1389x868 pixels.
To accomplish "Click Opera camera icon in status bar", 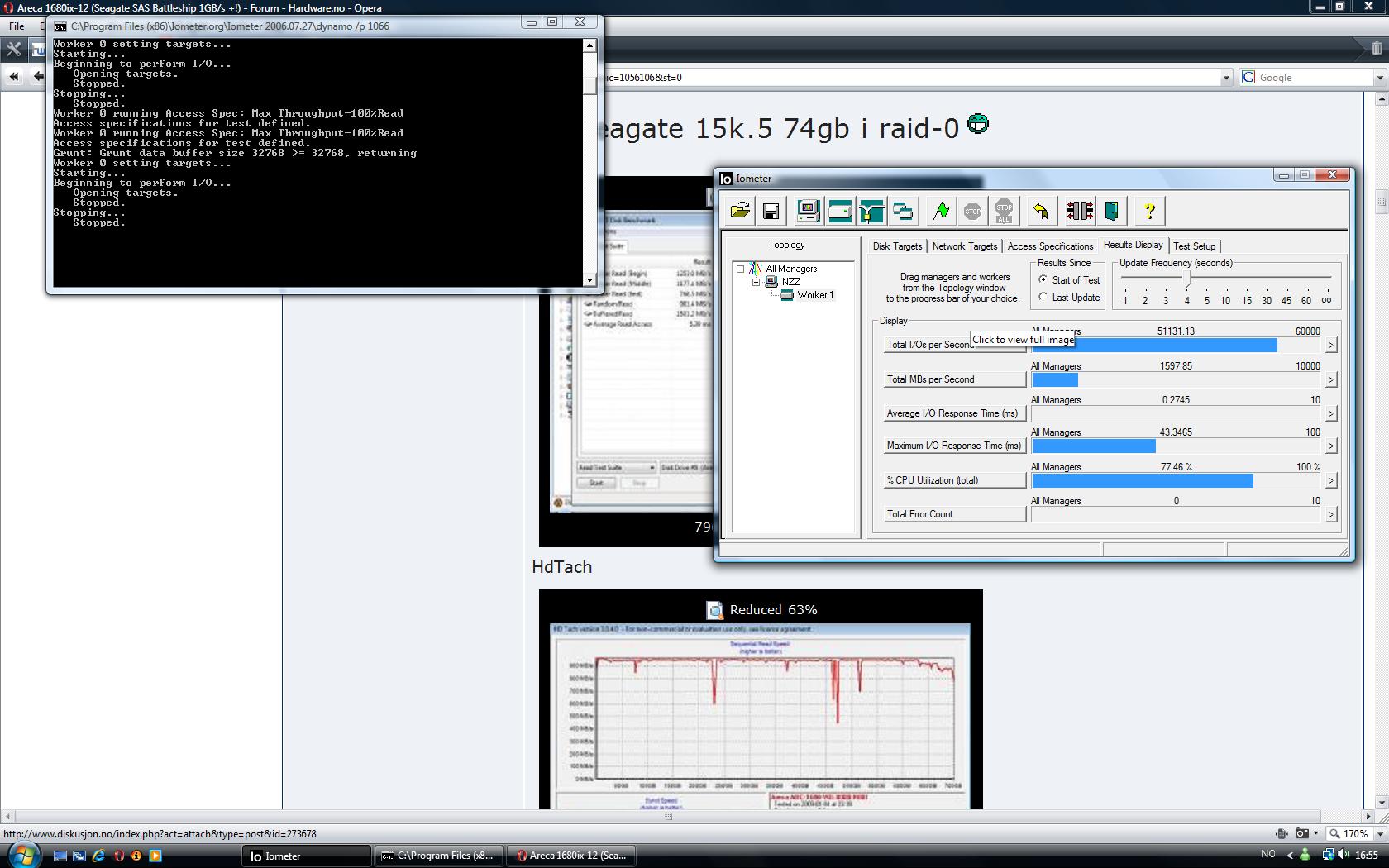I will coord(1302,833).
